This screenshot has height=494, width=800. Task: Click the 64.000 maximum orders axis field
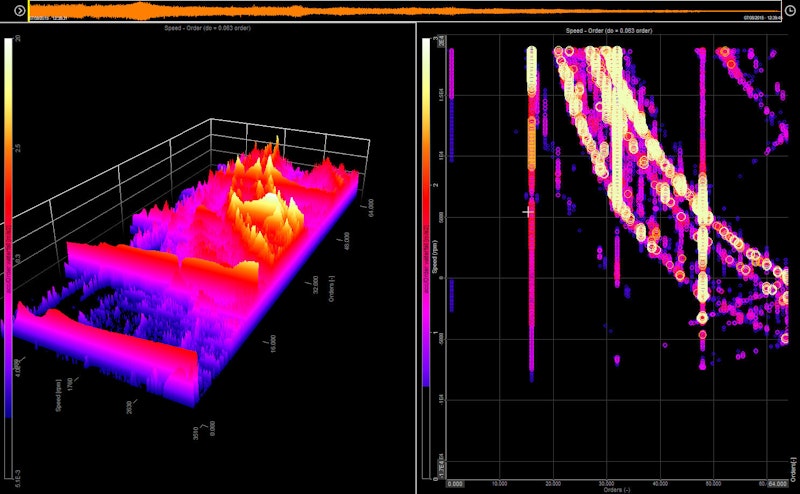point(778,483)
